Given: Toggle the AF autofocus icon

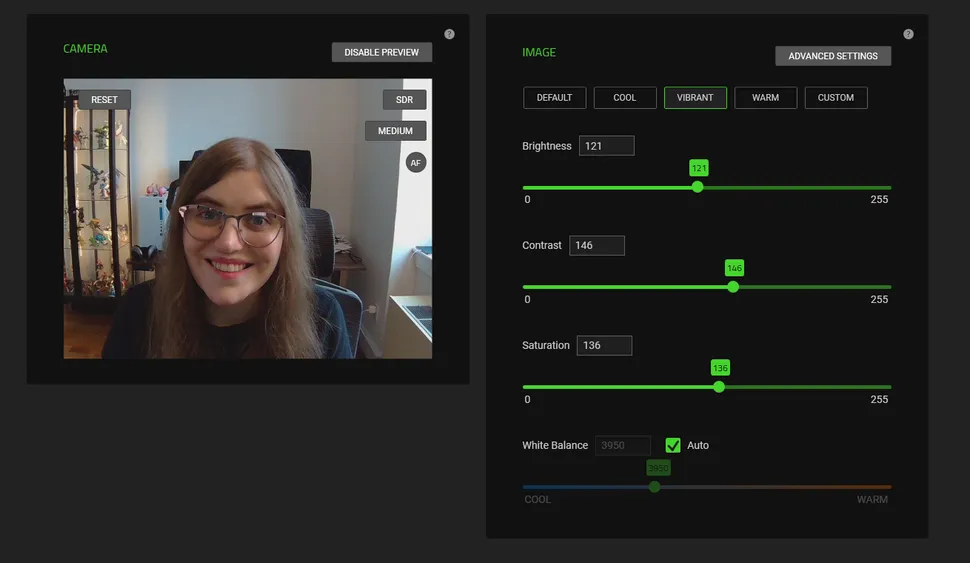Looking at the screenshot, I should pyautogui.click(x=416, y=162).
